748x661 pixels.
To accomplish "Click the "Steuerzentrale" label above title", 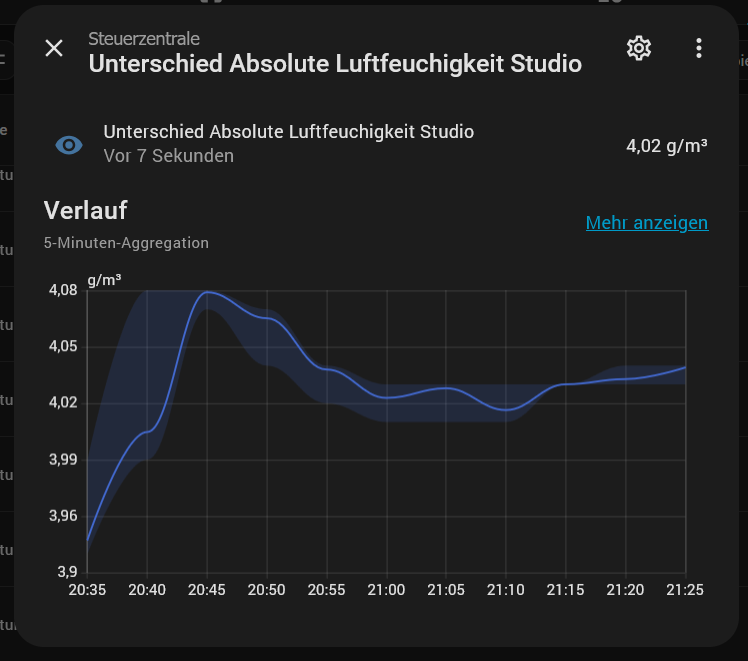I will coord(144,39).
